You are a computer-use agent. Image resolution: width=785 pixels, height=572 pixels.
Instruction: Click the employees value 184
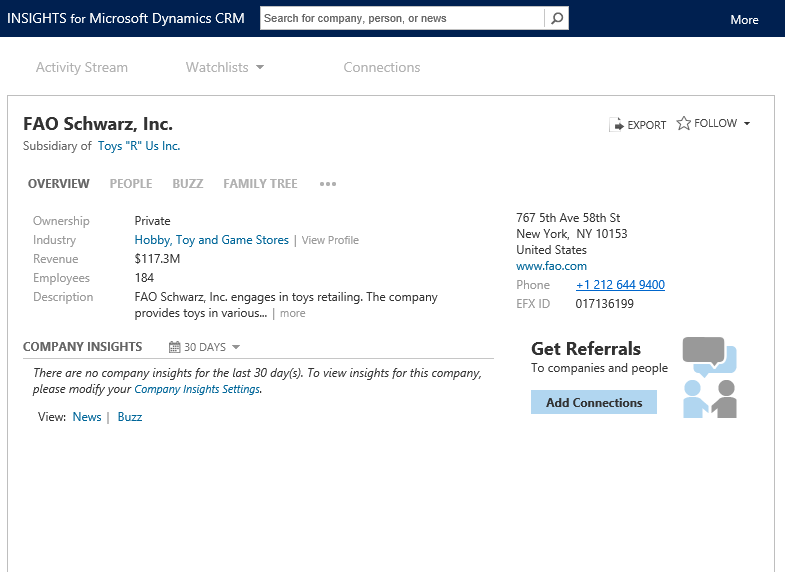click(x=144, y=278)
